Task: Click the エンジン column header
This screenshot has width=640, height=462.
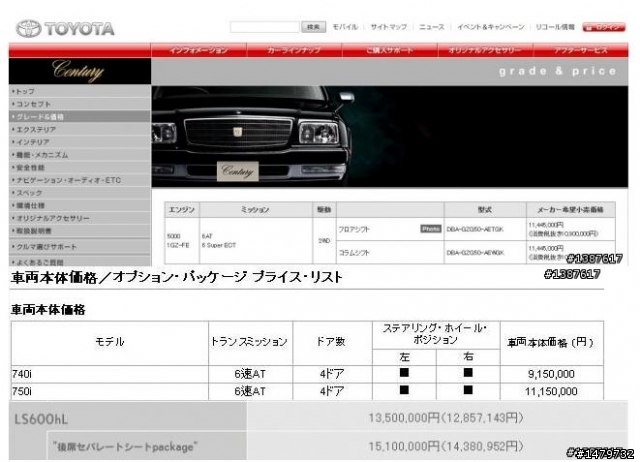Action: 182,210
